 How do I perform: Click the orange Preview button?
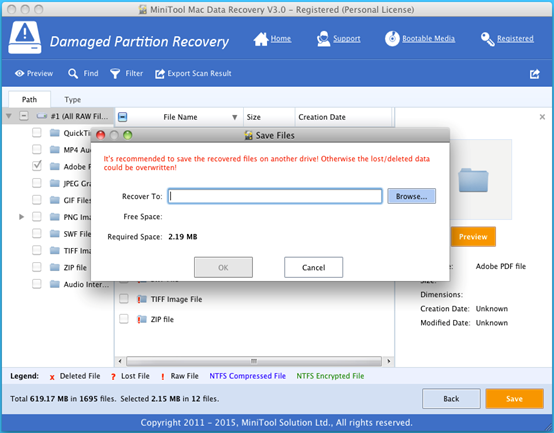[473, 237]
